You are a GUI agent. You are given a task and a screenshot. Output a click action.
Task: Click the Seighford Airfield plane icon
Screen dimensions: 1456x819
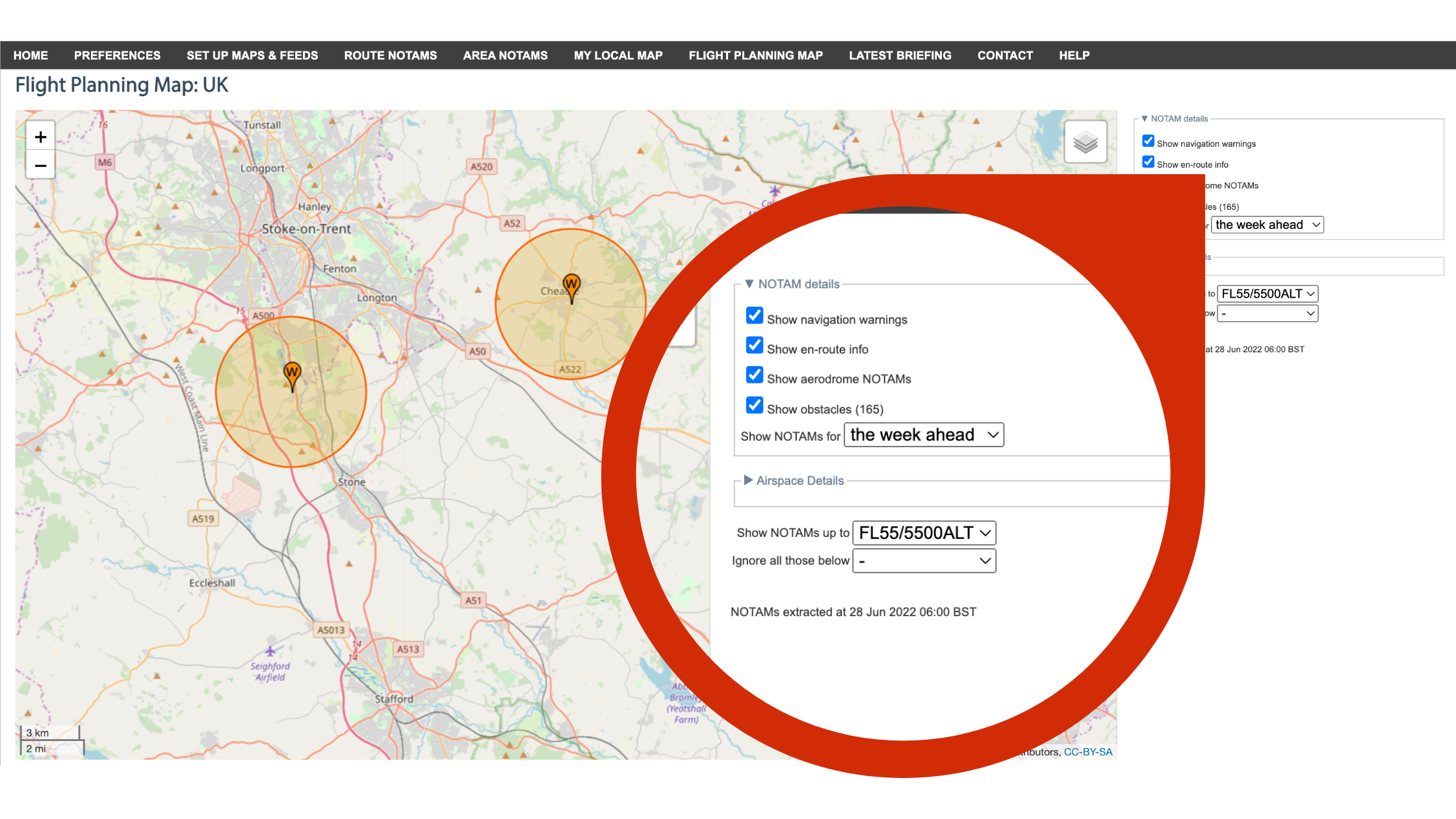pyautogui.click(x=270, y=651)
